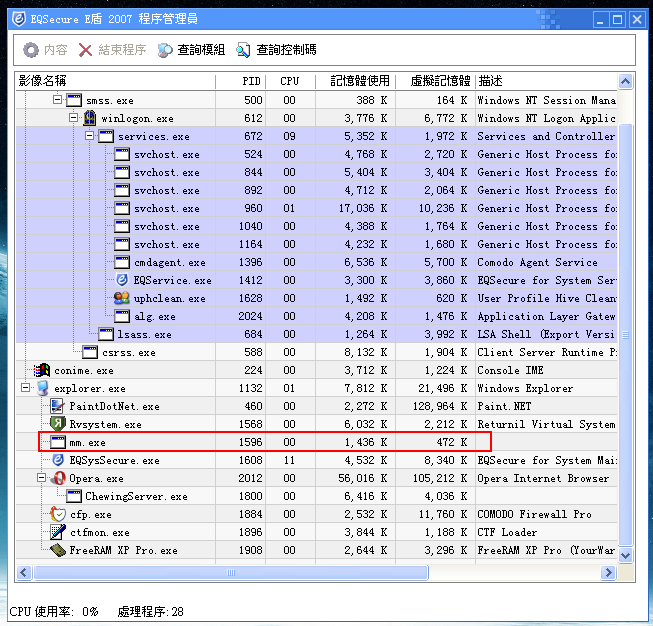Image resolution: width=653 pixels, height=626 pixels.
Task: Select the Rvsystem.exe shield icon
Action: 58,424
